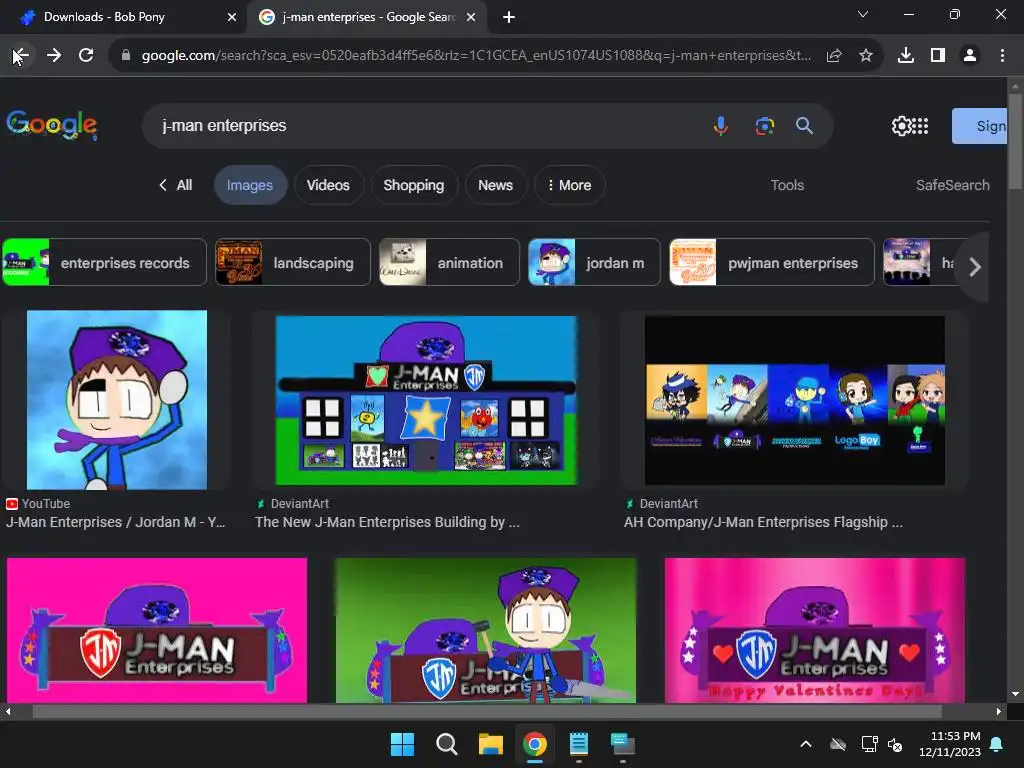The image size is (1024, 768).
Task: Go forward using the browser forward arrow
Action: (x=54, y=56)
